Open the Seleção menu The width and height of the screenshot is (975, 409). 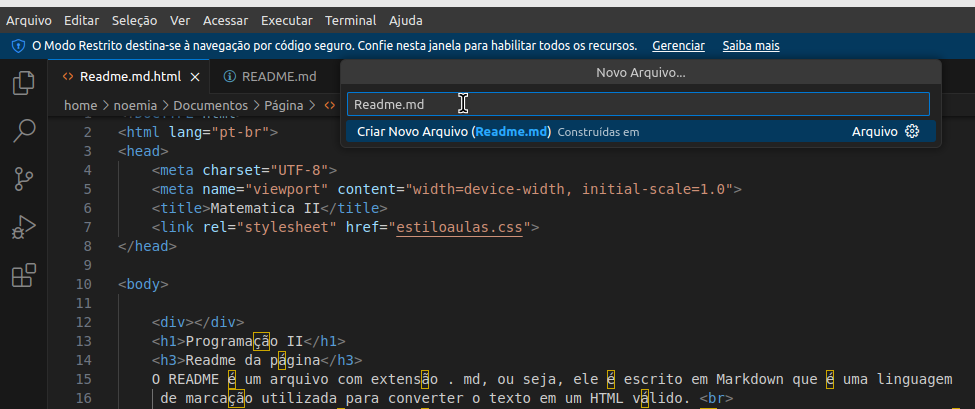pos(134,21)
